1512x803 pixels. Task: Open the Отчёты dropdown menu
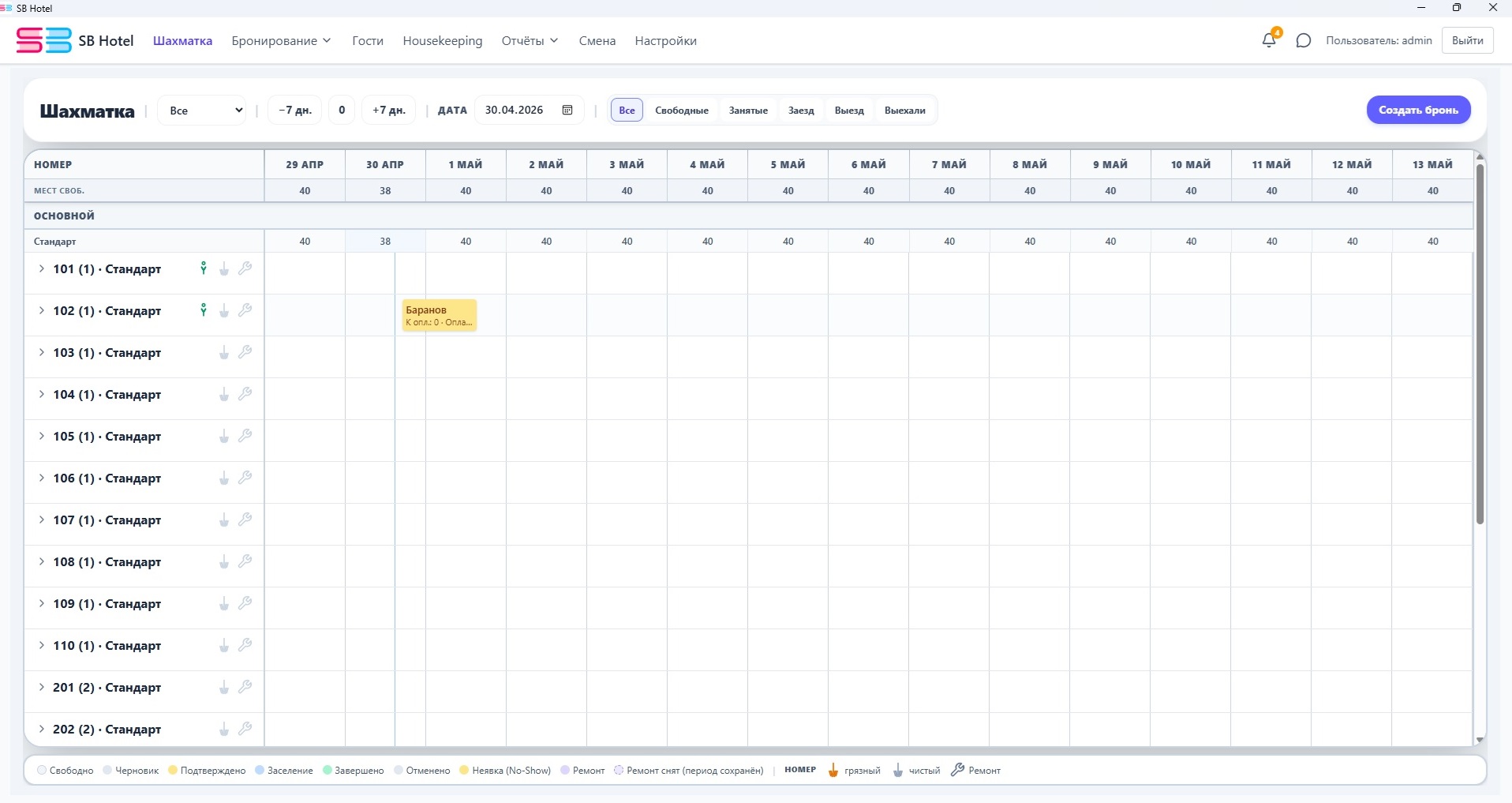pos(530,41)
